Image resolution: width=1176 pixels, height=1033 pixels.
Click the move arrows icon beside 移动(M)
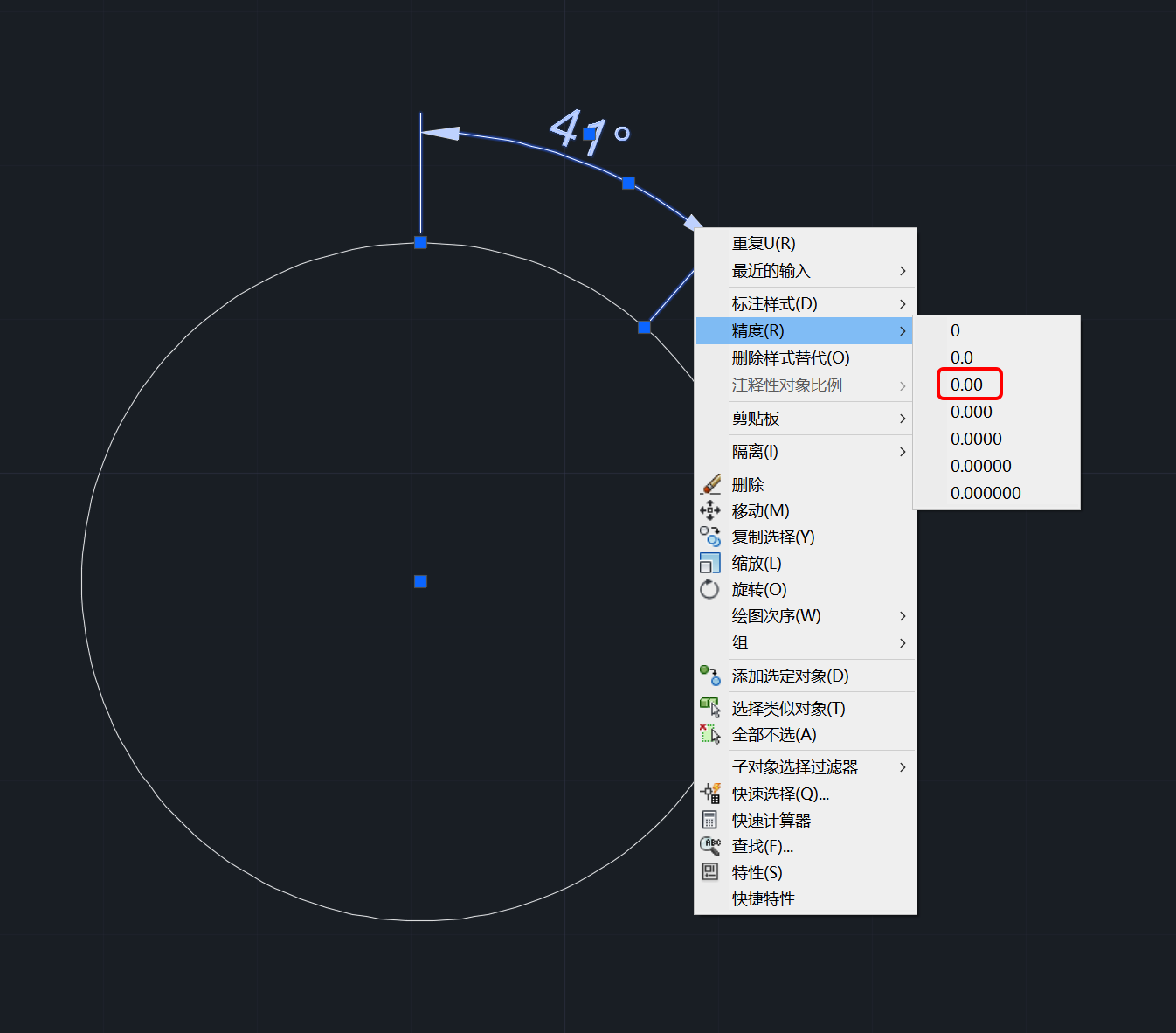(710, 510)
